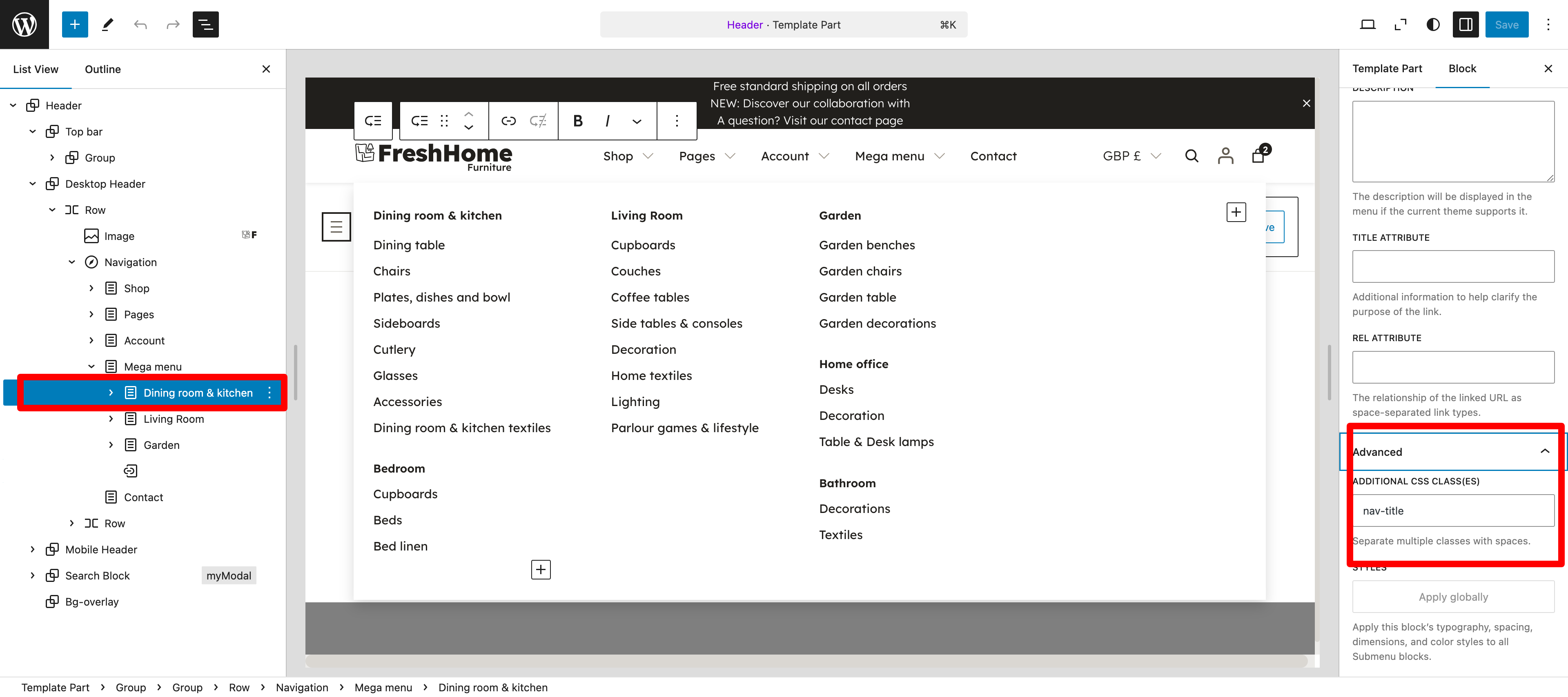Switch to the List View tab
Screen dimensions: 1568x697
(36, 69)
